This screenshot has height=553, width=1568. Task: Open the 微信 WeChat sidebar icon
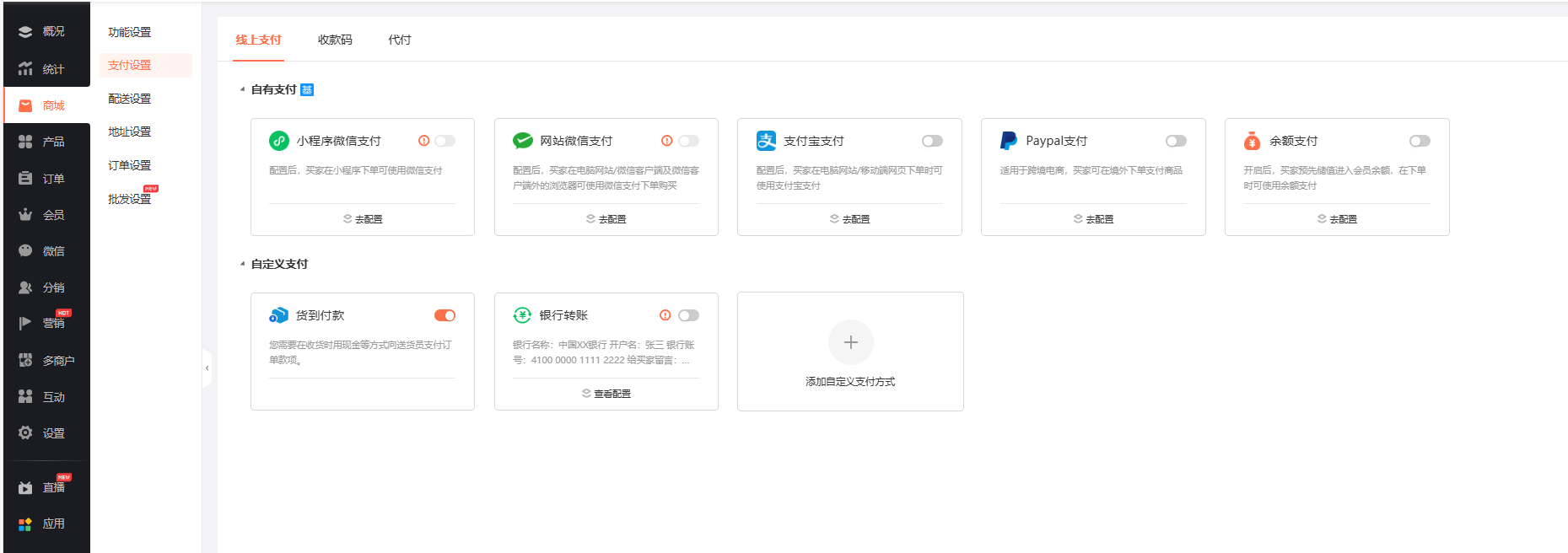[x=25, y=251]
